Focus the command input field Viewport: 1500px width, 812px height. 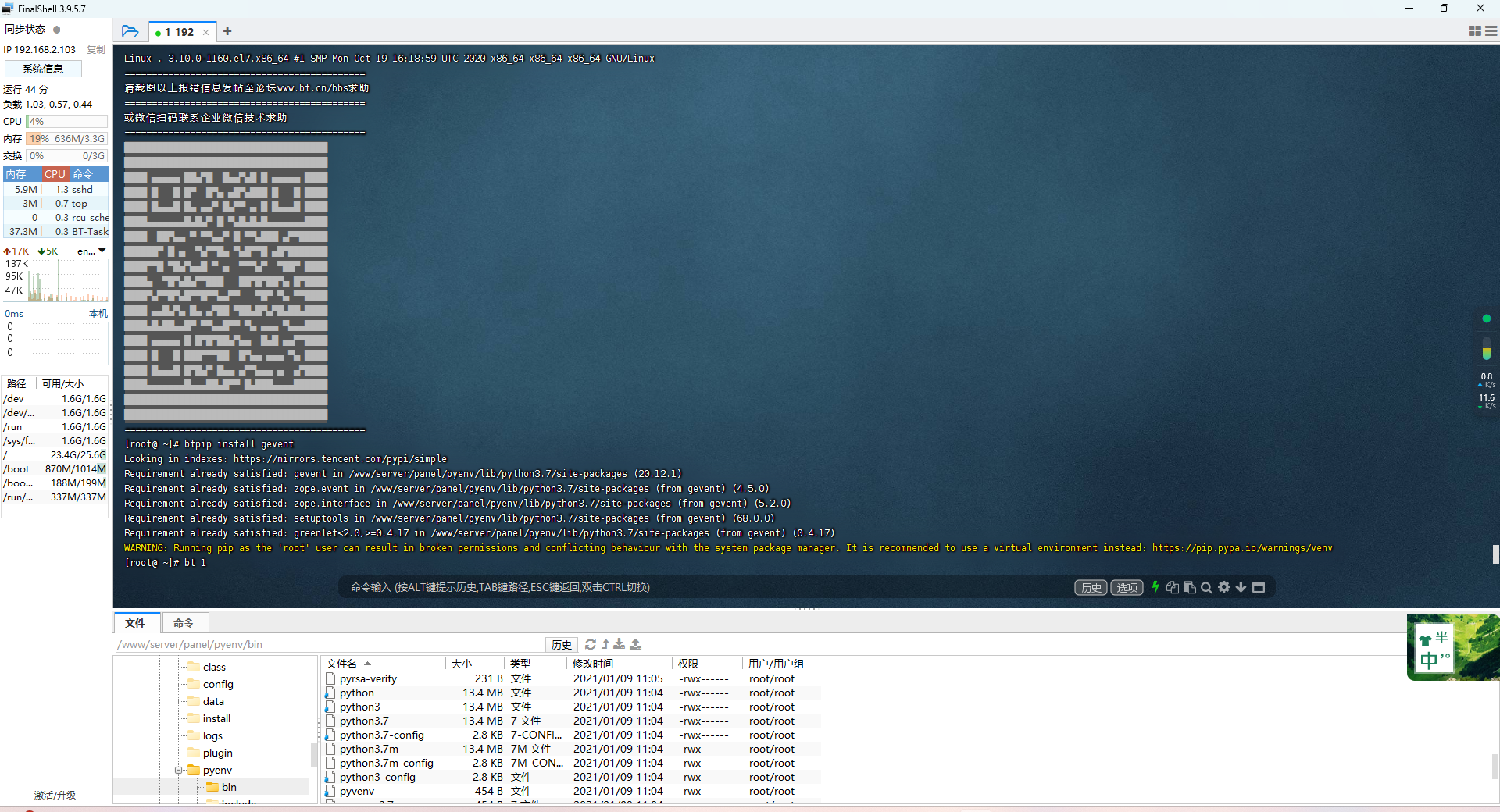click(x=703, y=587)
